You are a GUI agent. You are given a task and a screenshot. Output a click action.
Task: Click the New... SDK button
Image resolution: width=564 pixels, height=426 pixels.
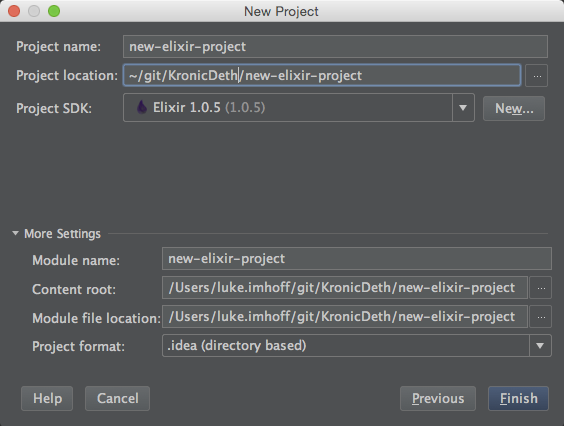(x=514, y=108)
